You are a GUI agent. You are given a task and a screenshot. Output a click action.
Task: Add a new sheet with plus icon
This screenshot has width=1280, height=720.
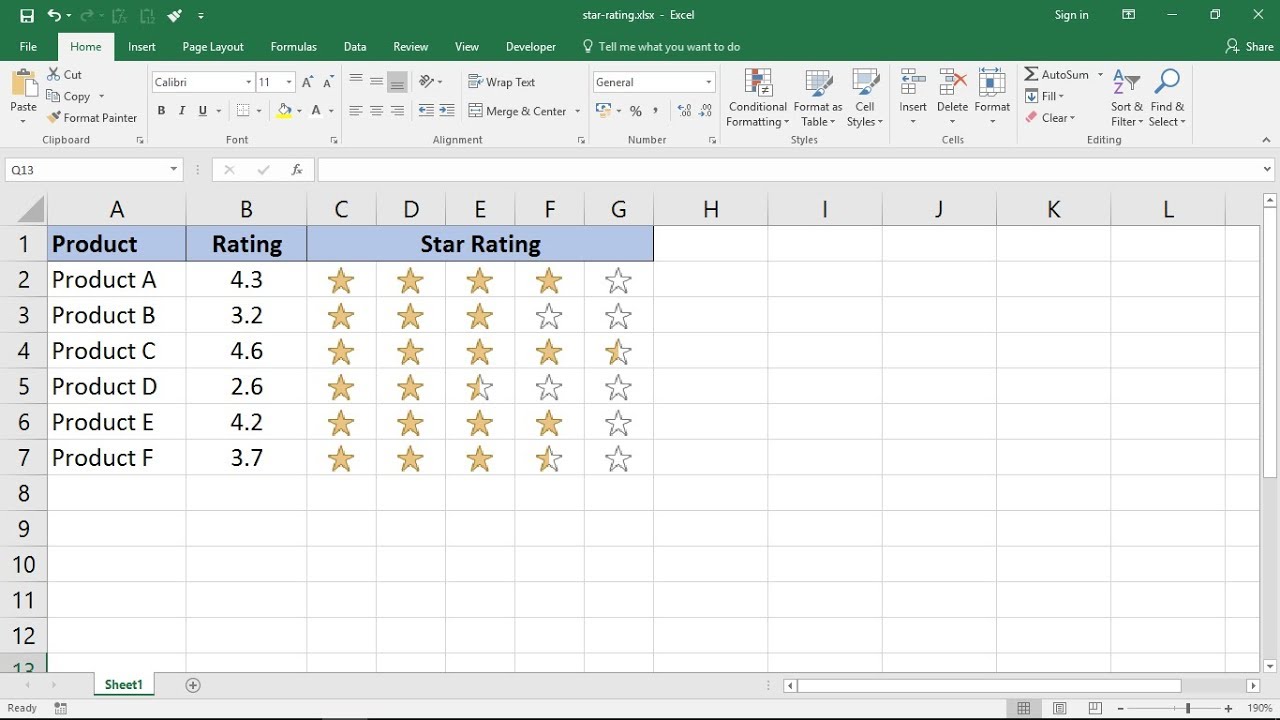click(193, 685)
